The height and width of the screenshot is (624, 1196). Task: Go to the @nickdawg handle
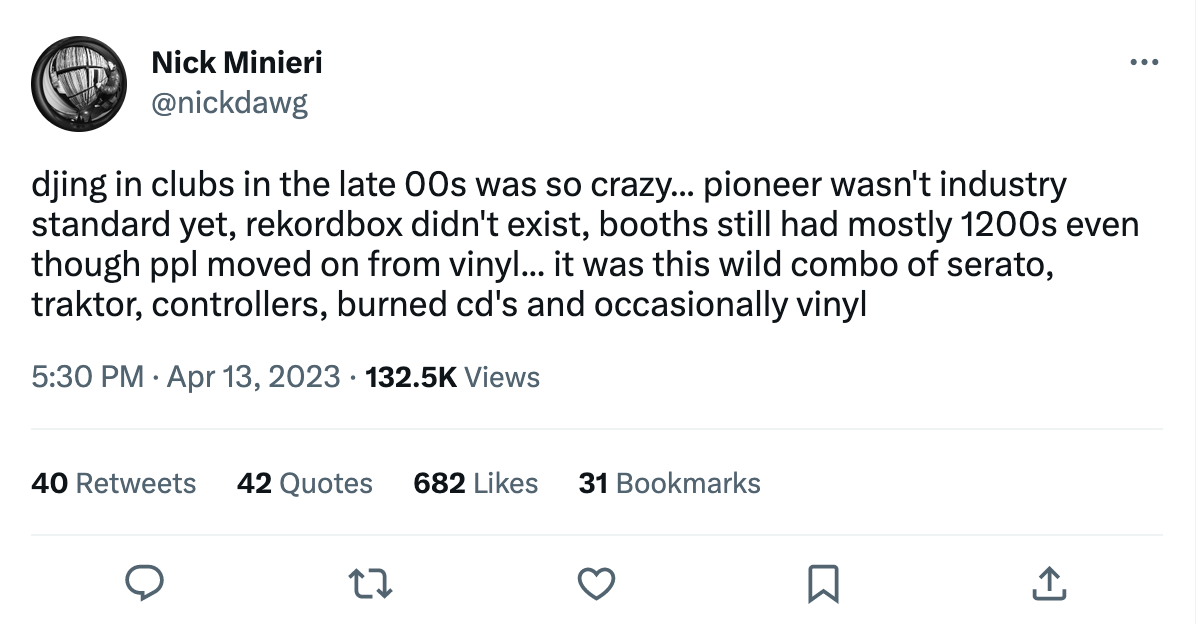coord(229,103)
